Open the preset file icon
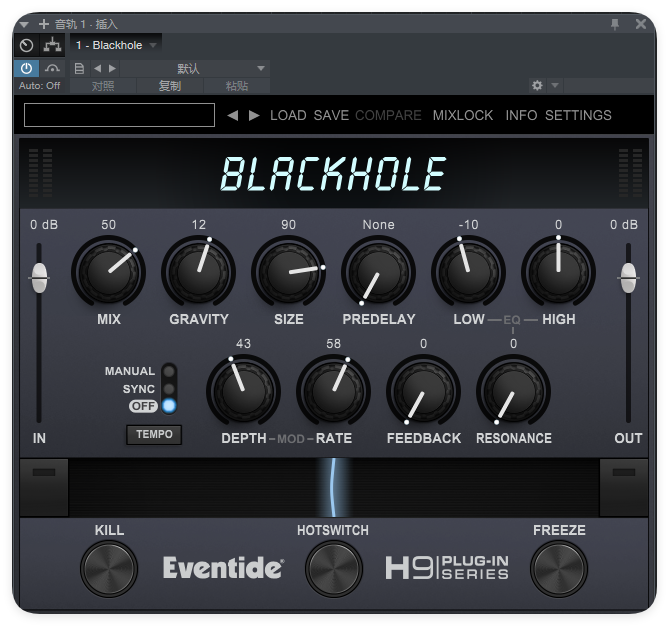Screen dimensions: 669x626 click(x=79, y=69)
